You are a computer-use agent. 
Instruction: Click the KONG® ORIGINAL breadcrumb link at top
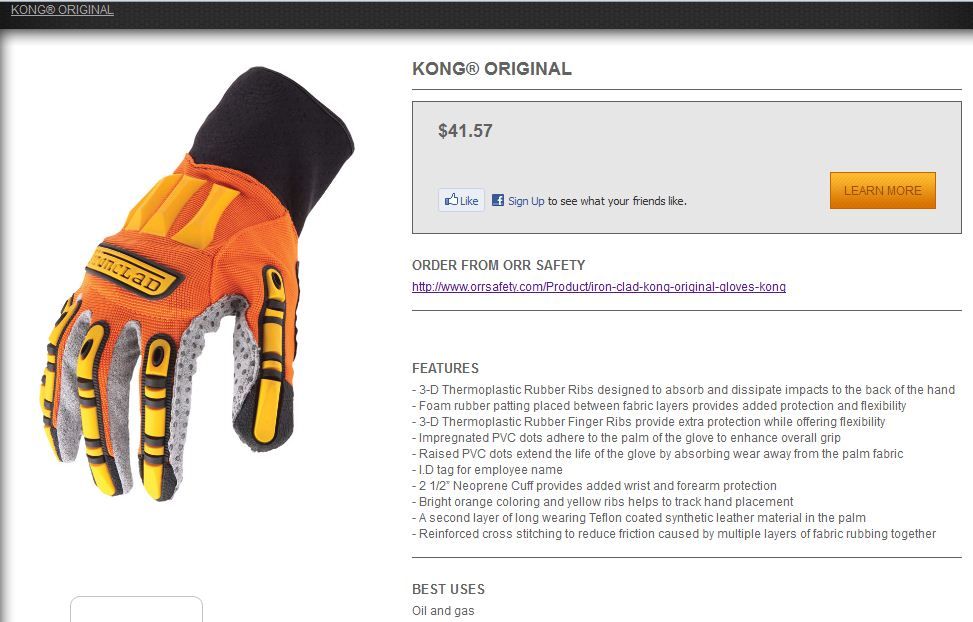click(62, 9)
